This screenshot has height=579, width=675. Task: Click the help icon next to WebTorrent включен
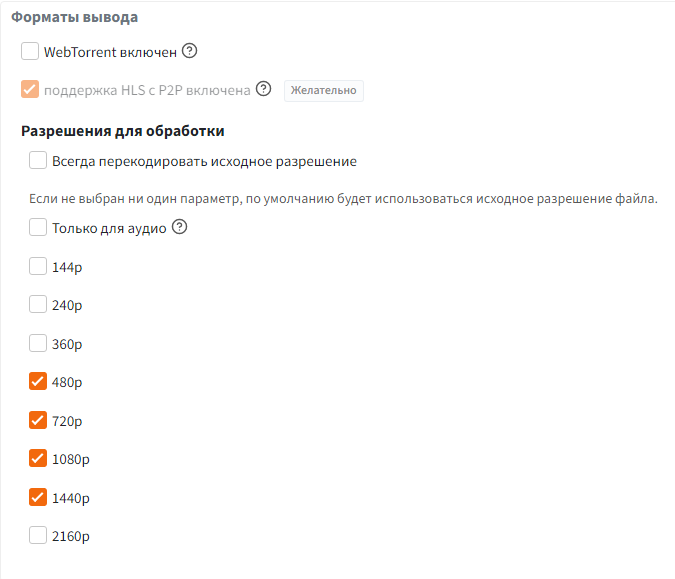click(x=190, y=51)
